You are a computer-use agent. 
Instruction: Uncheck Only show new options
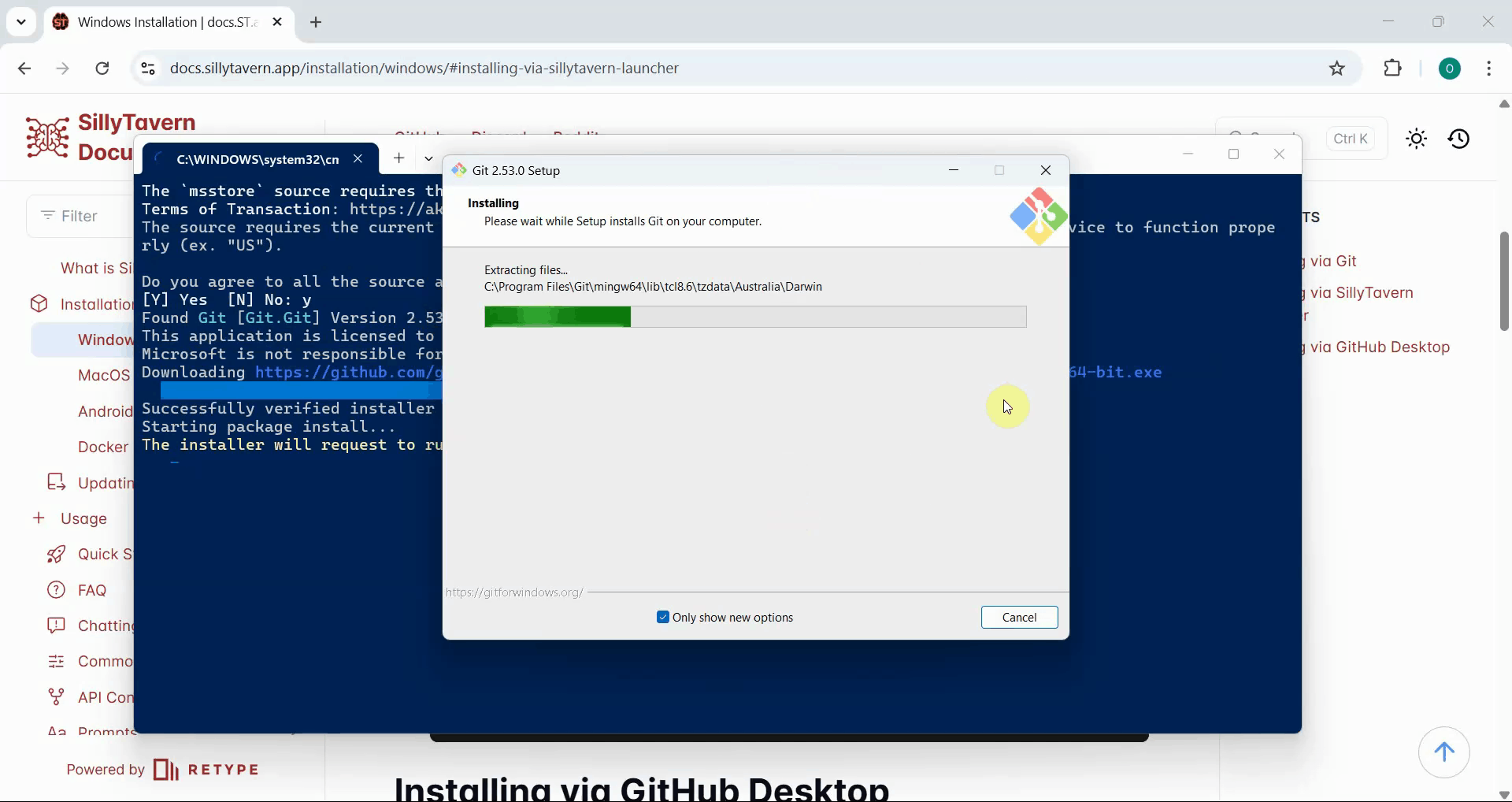tap(663, 617)
